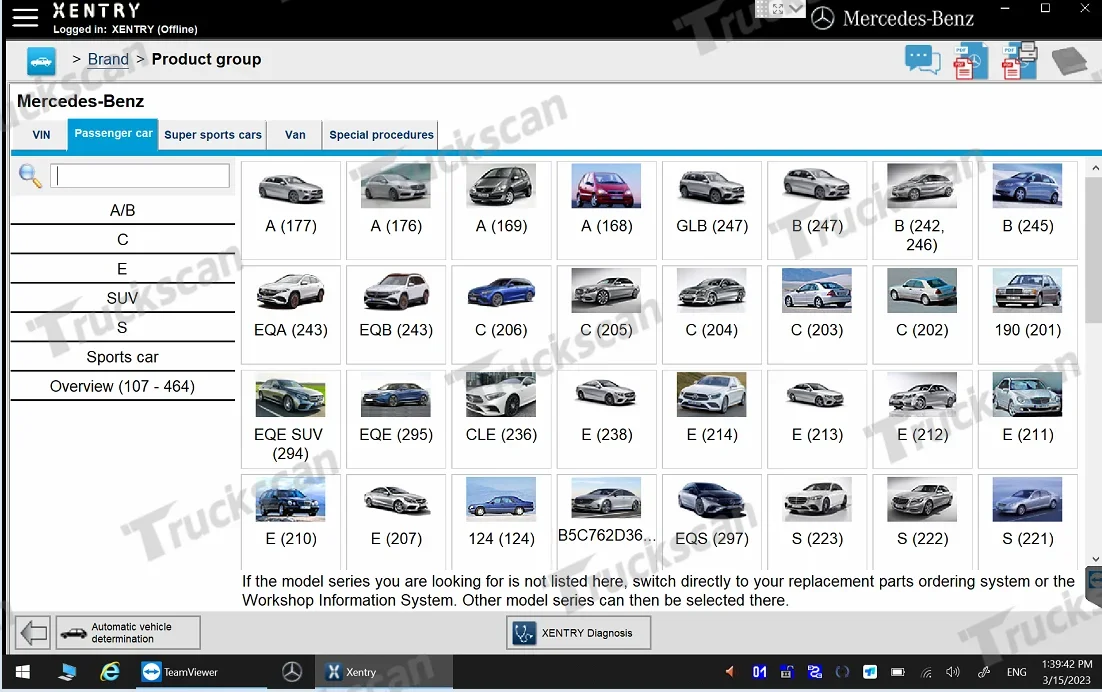1102x692 pixels.
Task: Click the magnifying glass search icon
Action: pos(30,177)
